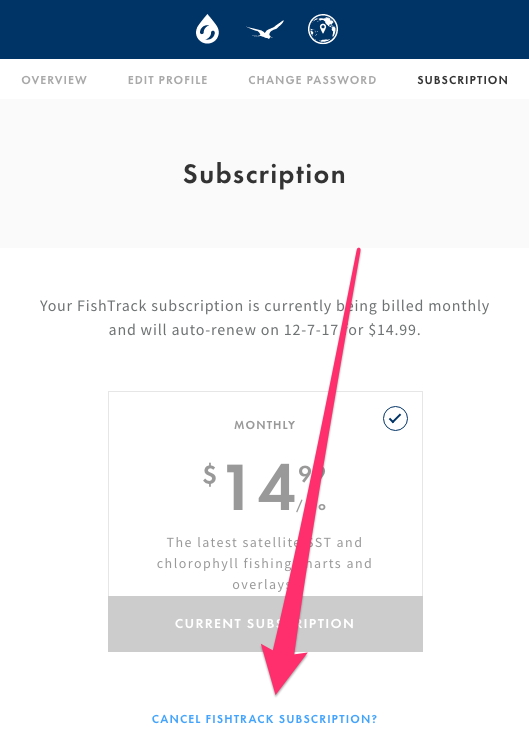Screen dimensions: 529x746
Task: Click the Subscription page heading
Action: (264, 175)
